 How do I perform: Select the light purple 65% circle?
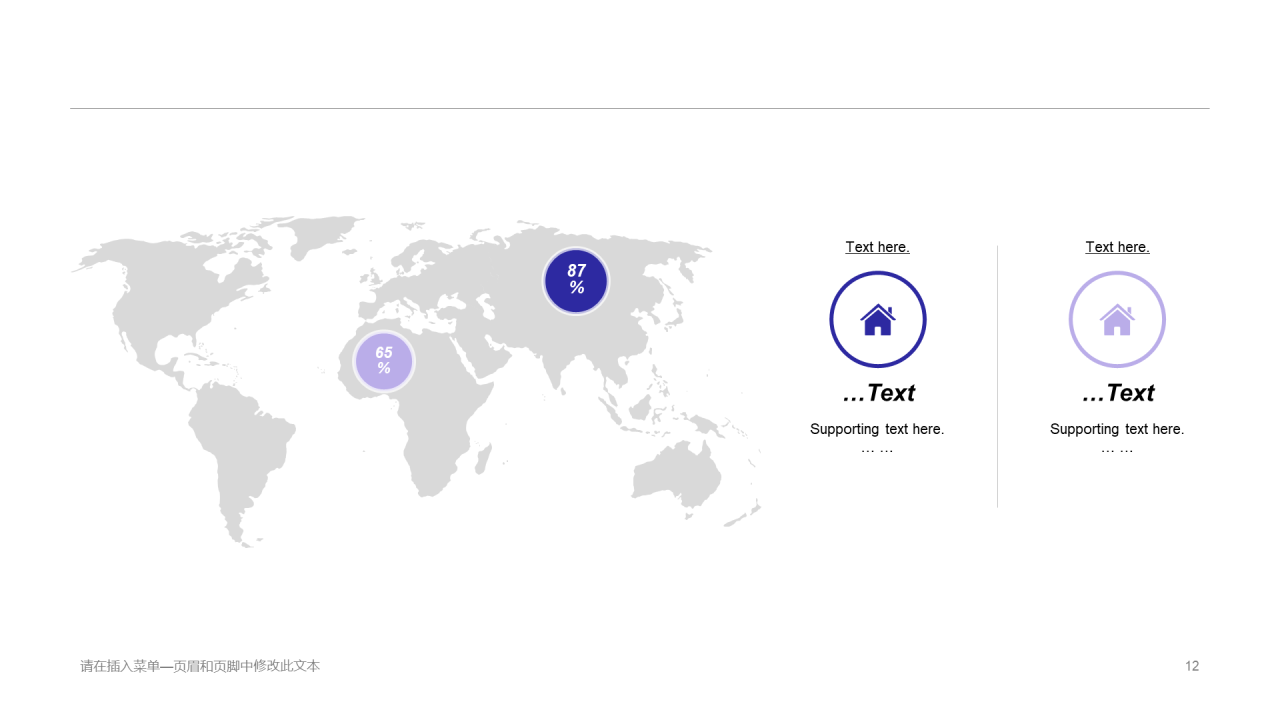pos(384,361)
